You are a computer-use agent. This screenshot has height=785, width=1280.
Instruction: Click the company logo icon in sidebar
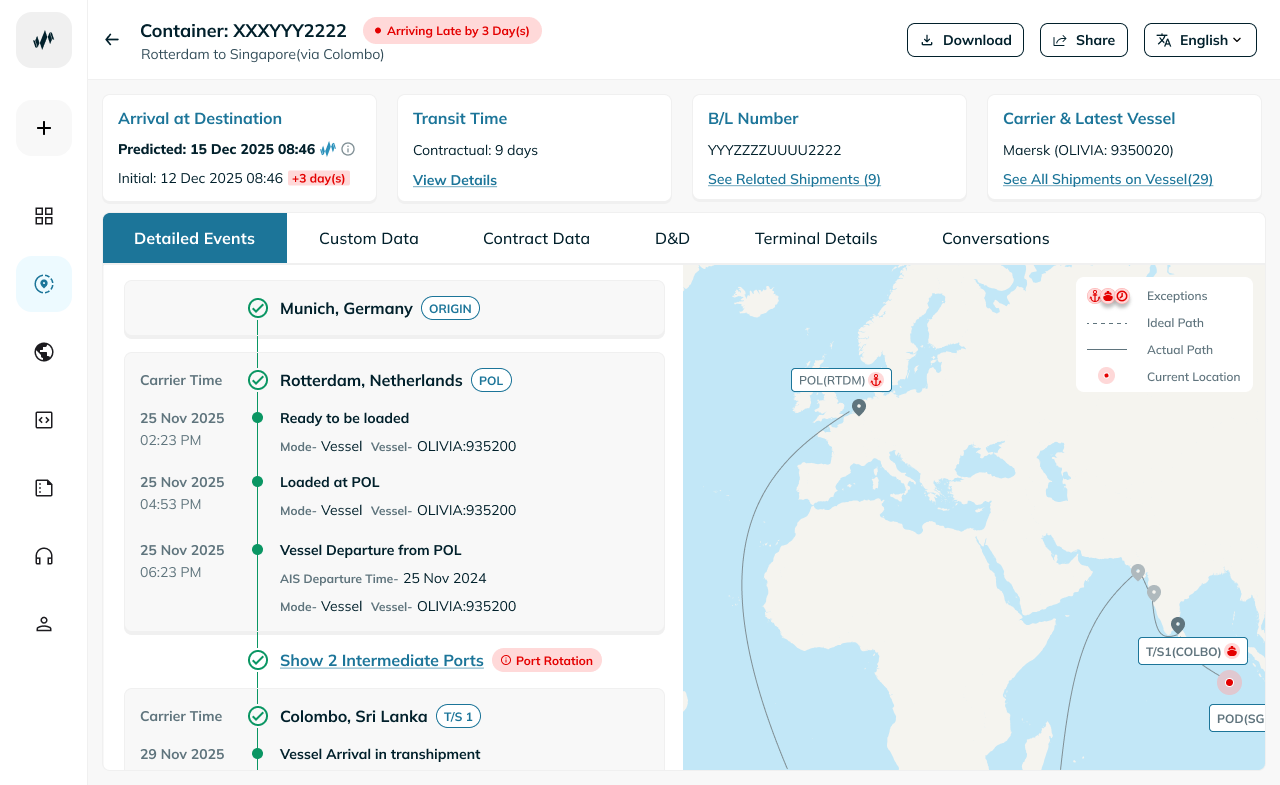pos(44,40)
